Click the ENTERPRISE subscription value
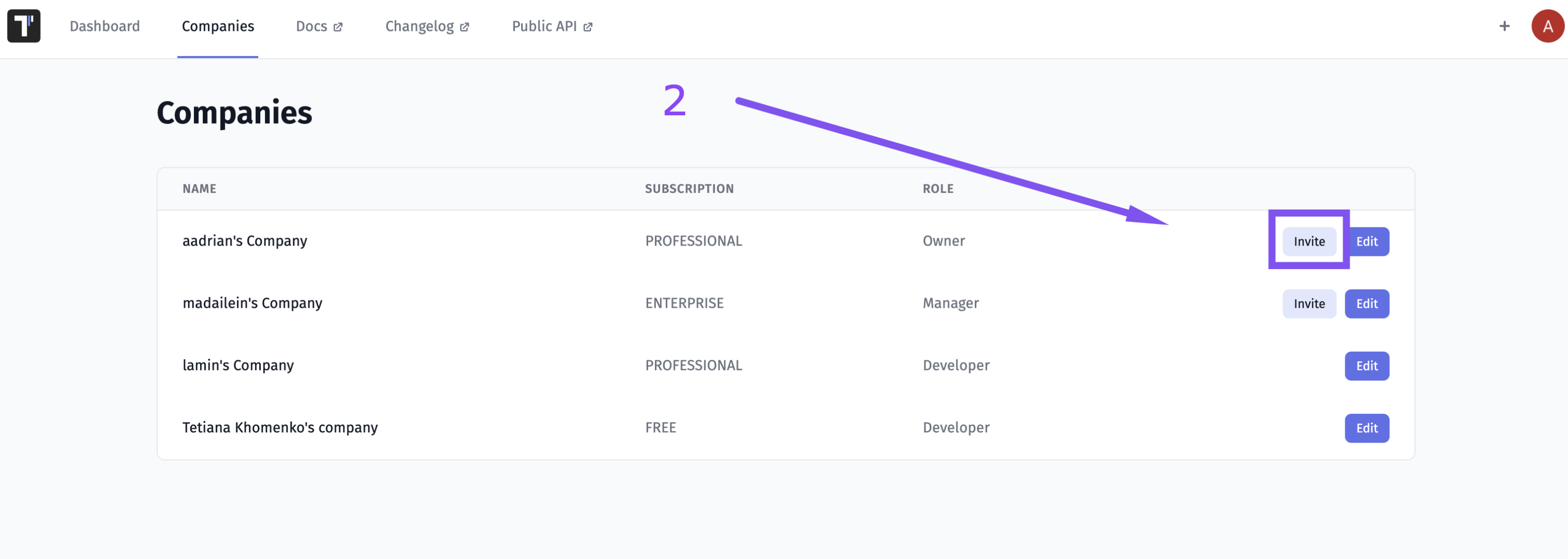Image resolution: width=1568 pixels, height=559 pixels. click(x=684, y=303)
